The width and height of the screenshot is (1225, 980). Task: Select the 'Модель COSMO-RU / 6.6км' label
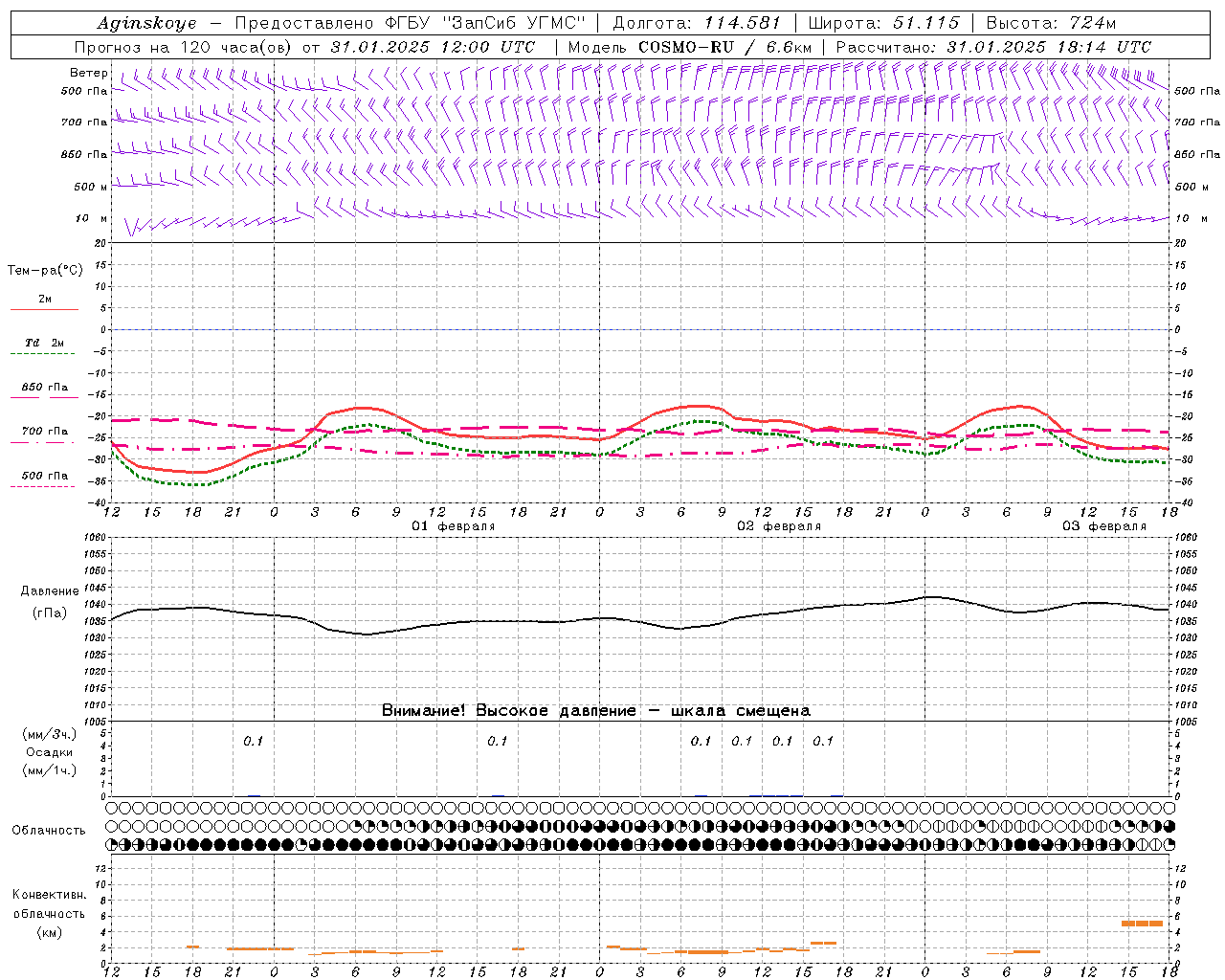pyautogui.click(x=689, y=47)
